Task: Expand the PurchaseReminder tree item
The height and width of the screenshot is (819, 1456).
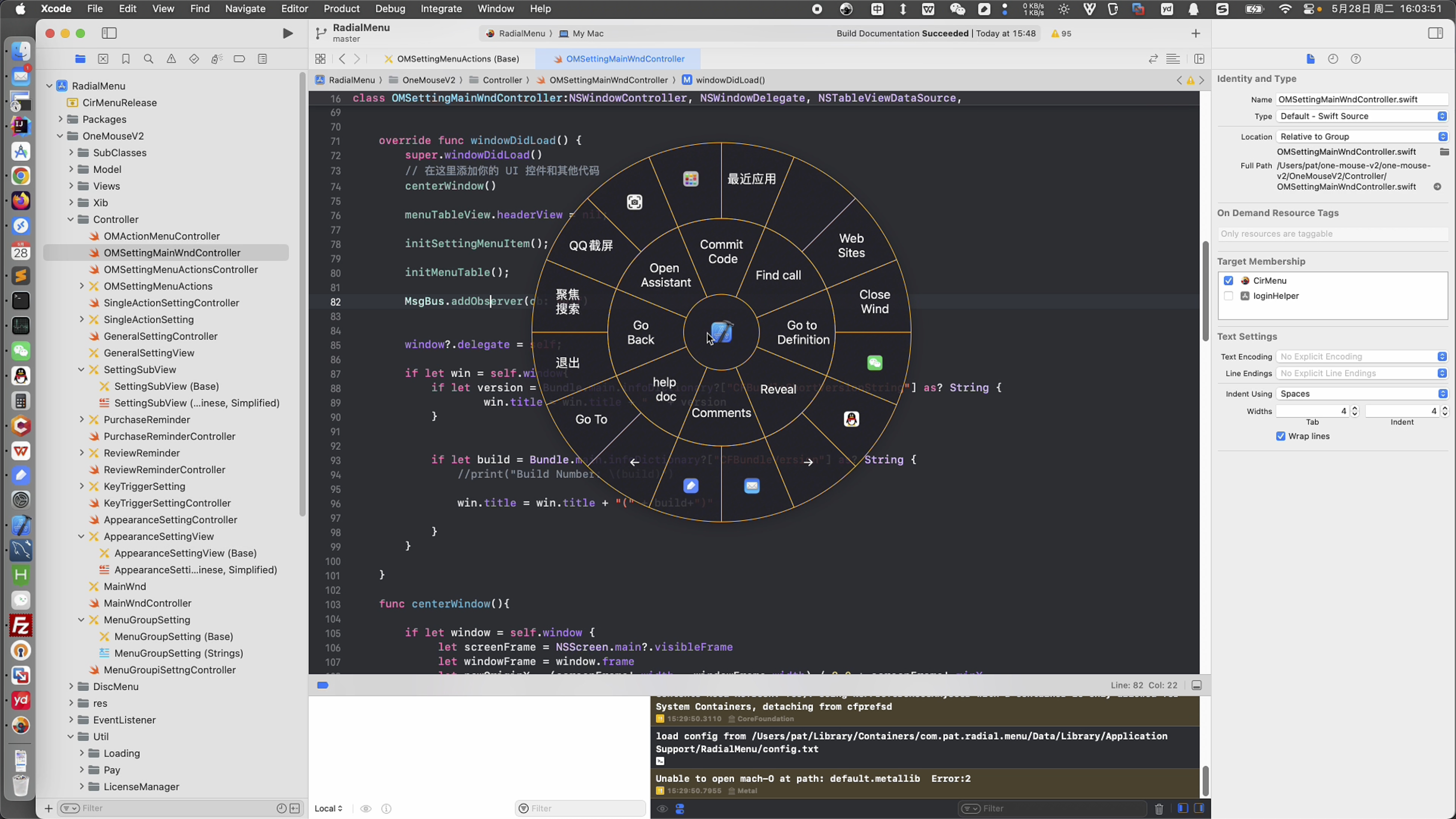Action: click(81, 420)
